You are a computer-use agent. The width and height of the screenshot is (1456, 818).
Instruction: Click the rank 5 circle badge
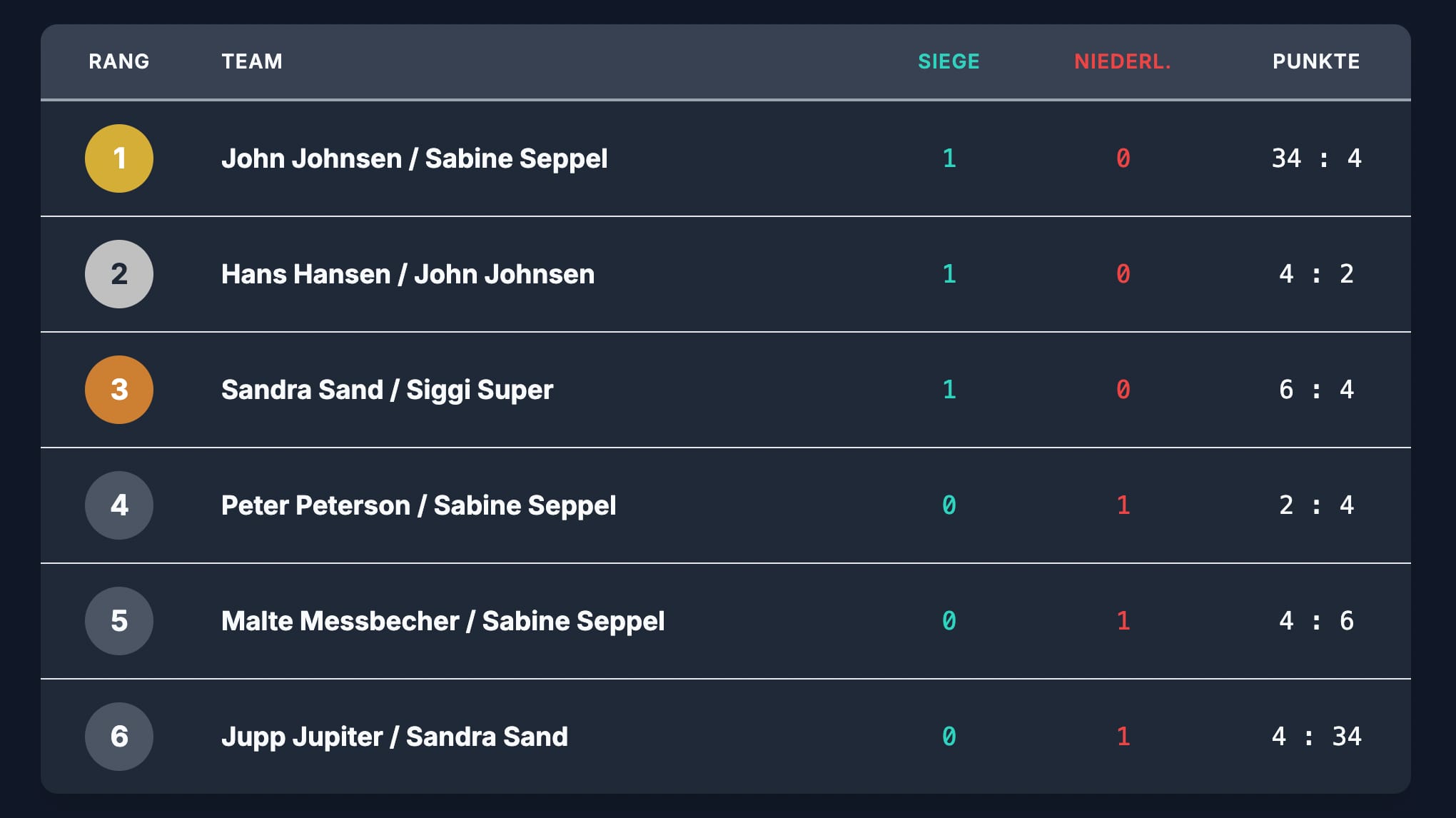tap(119, 621)
